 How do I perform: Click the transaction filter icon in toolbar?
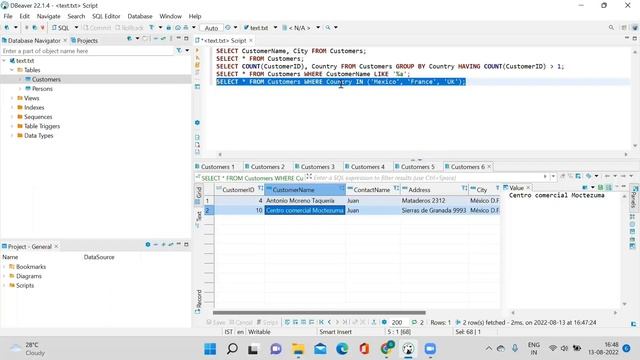click(x=151, y=28)
